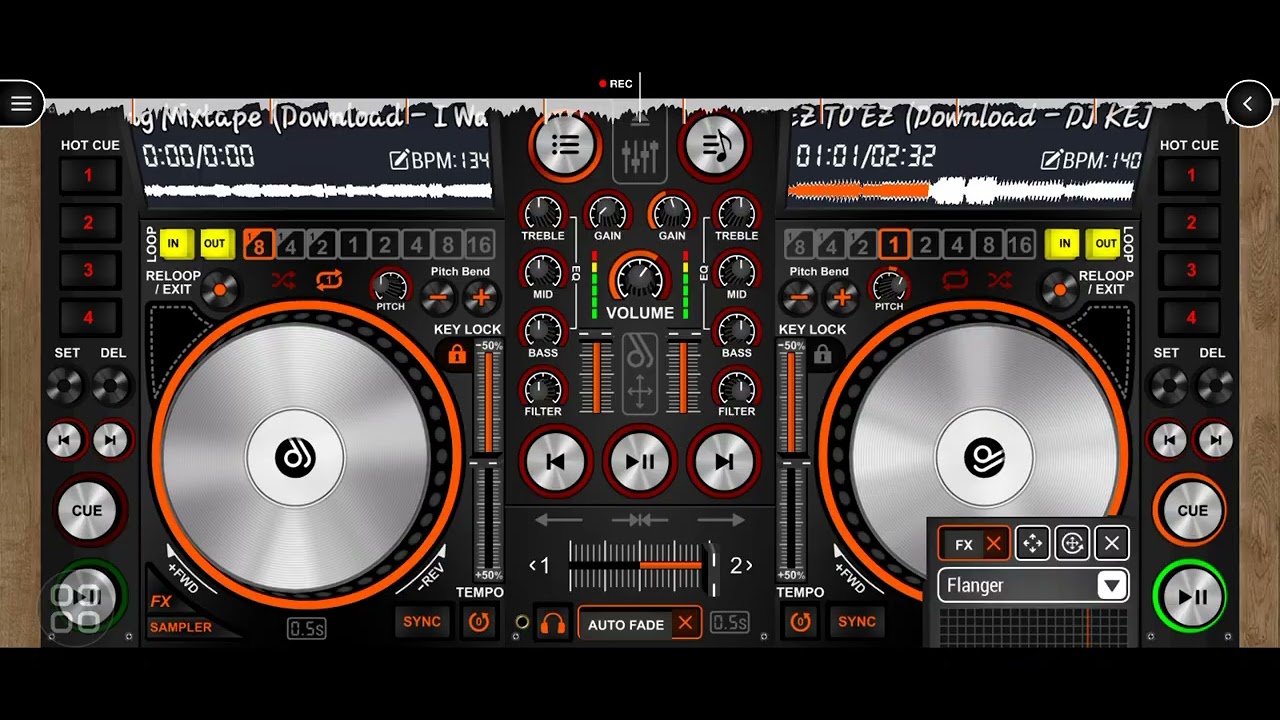Screen dimensions: 1280x720
Task: Toggle right deck key lock padlock
Action: pos(822,354)
